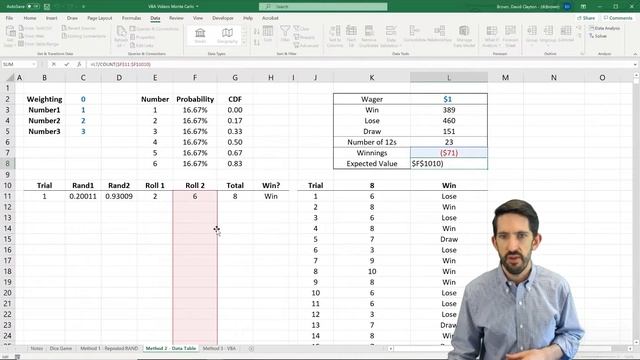Click the Enter formula checkmark
The image size is (640, 360).
[66, 64]
